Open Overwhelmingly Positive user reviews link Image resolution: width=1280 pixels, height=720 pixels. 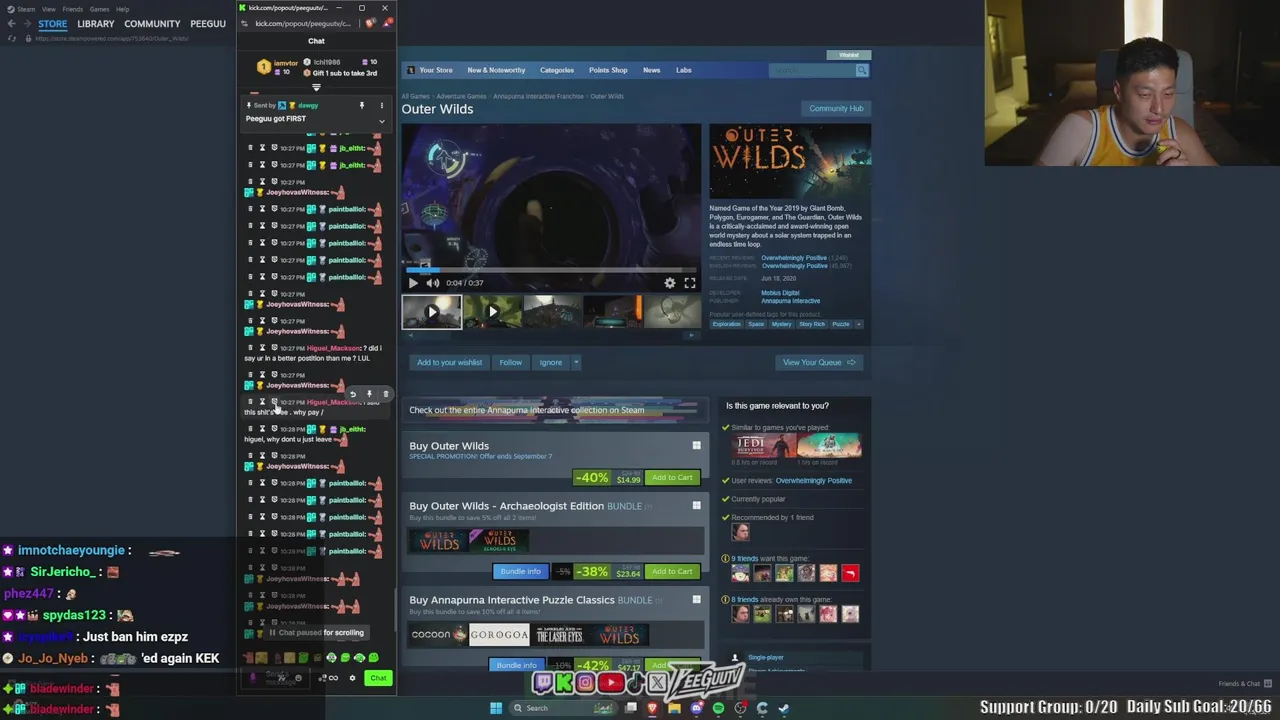[x=814, y=480]
